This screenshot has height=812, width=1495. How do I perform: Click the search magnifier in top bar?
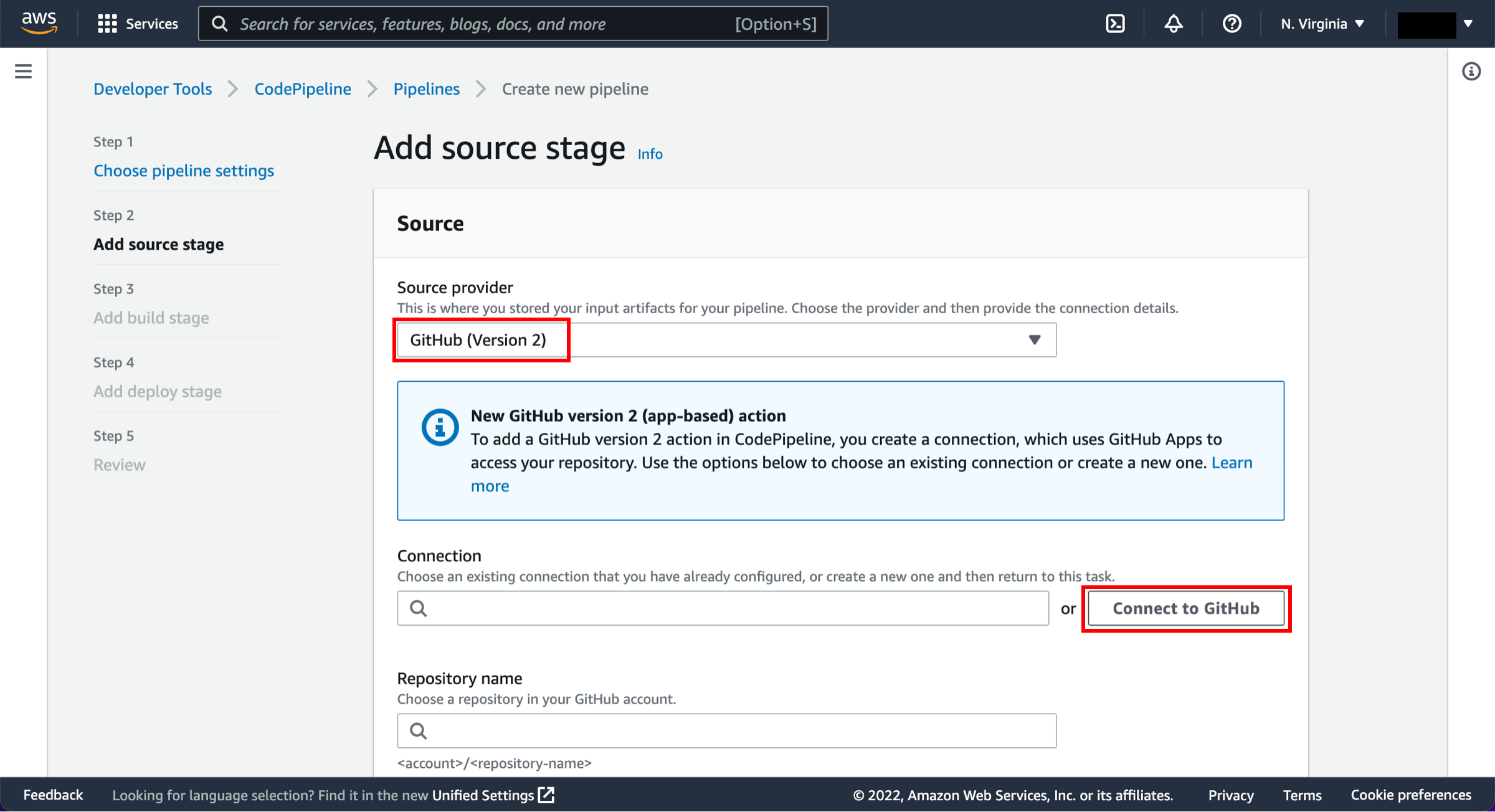tap(219, 24)
